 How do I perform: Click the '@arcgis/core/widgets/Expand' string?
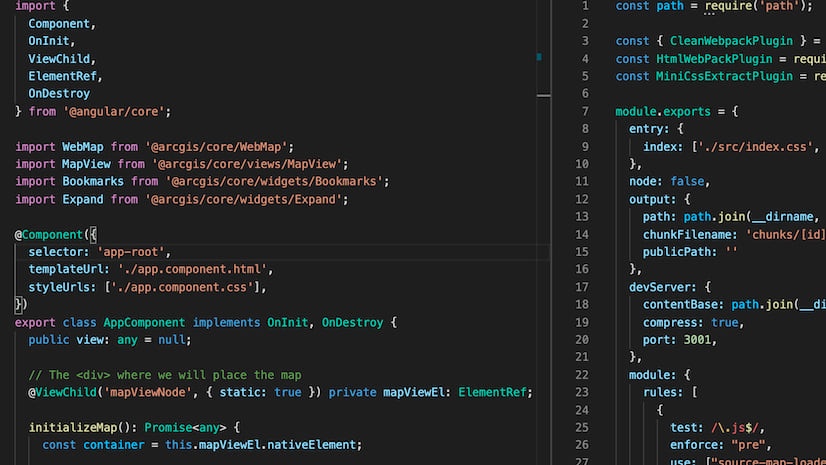(244, 200)
